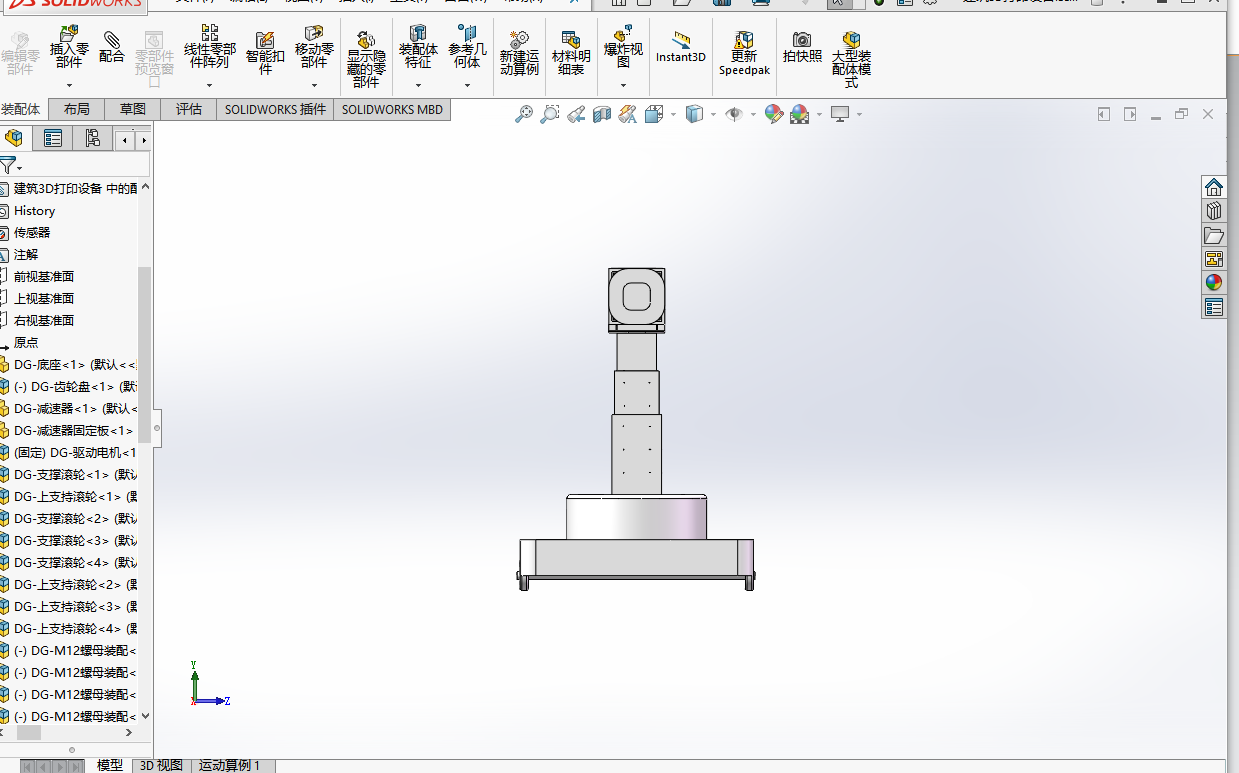Open SOLIDWORKS MBD tab
Viewport: 1239px width, 773px height.
pyautogui.click(x=392, y=109)
